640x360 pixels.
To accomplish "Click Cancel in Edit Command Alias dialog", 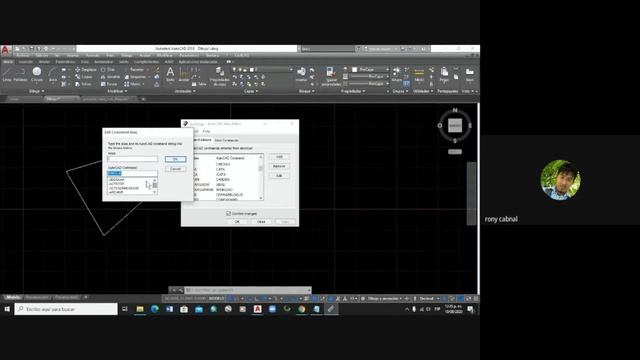I will (176, 169).
